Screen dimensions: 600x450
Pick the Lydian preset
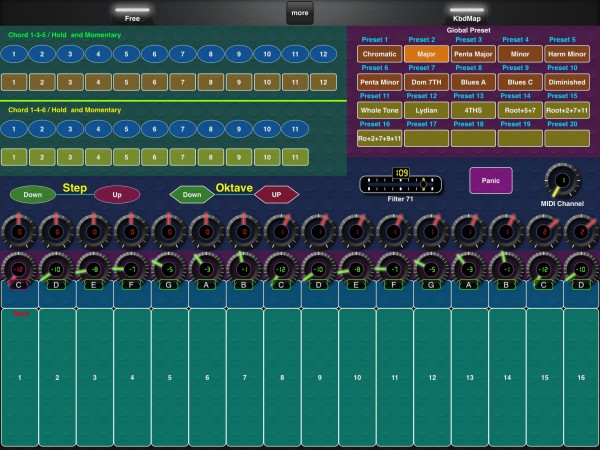click(426, 110)
